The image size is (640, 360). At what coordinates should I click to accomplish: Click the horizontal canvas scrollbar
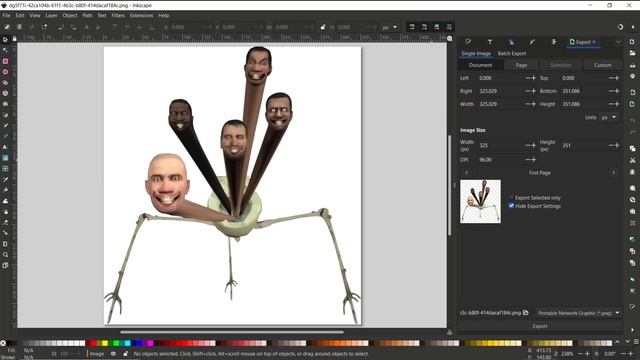(231, 332)
